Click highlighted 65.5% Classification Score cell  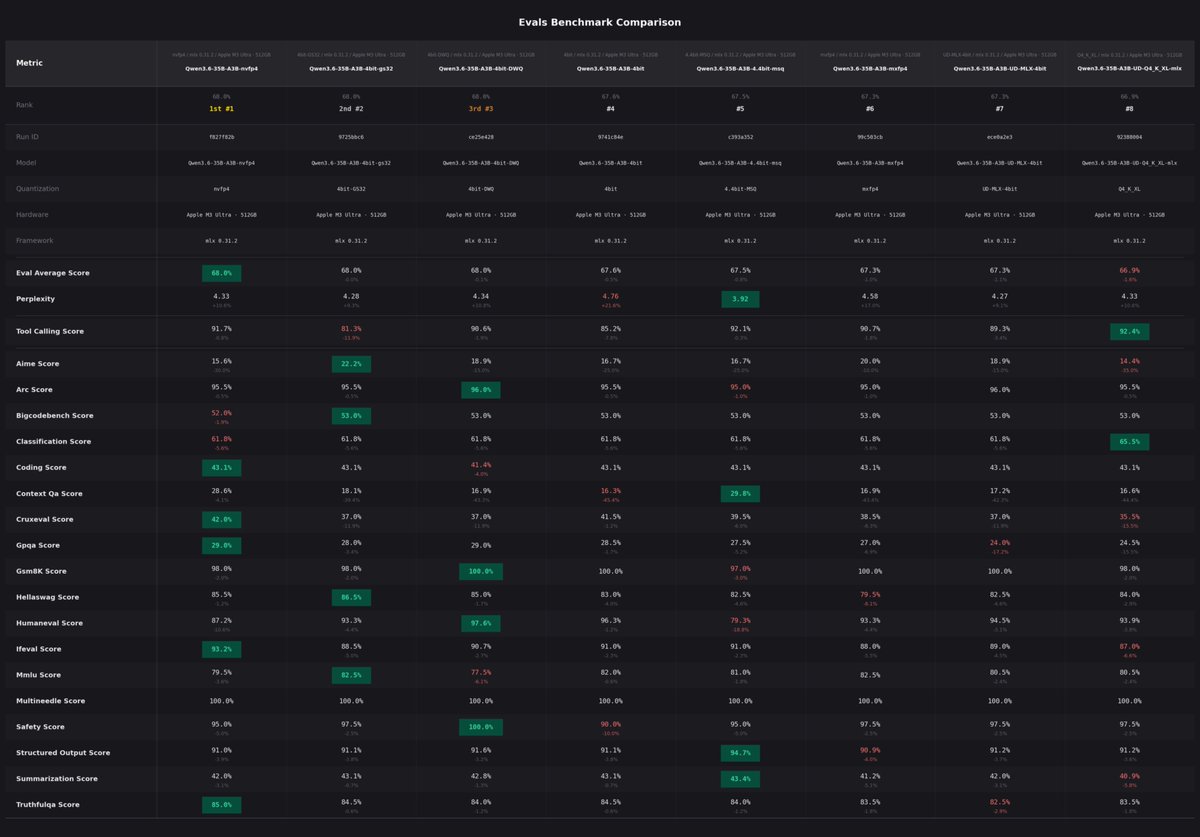click(1129, 442)
